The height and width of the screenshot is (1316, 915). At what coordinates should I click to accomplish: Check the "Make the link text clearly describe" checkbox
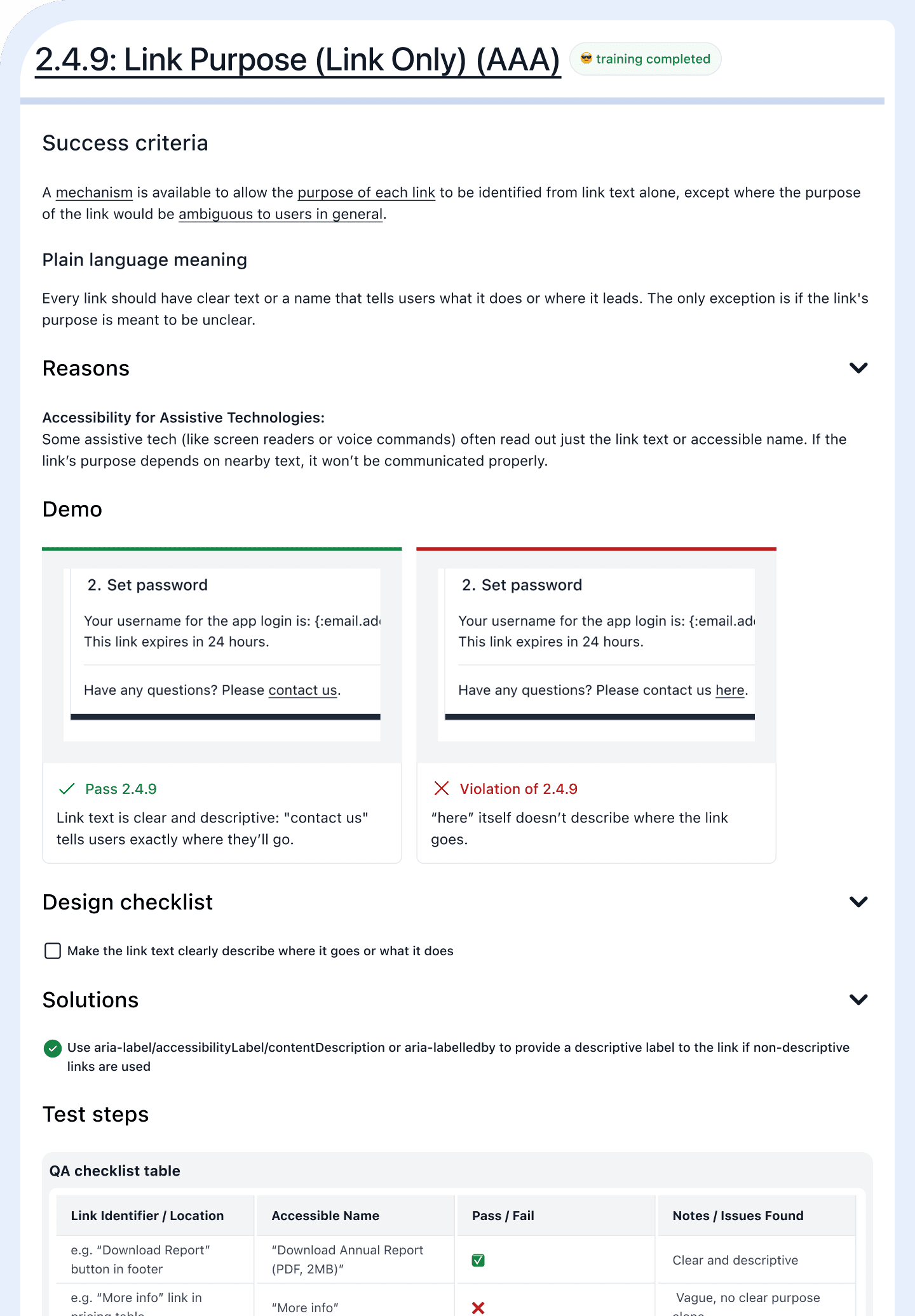[x=52, y=951]
